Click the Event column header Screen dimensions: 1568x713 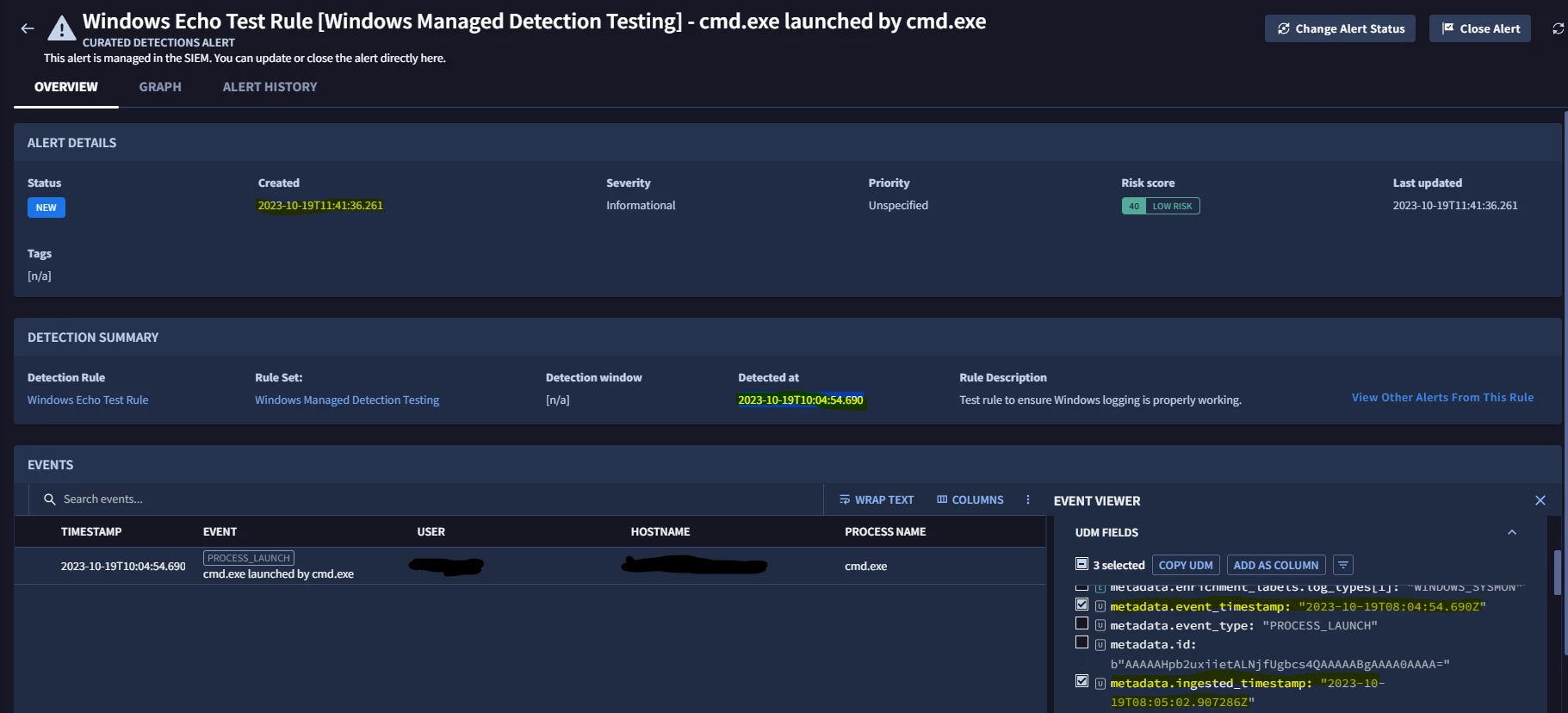tap(220, 531)
